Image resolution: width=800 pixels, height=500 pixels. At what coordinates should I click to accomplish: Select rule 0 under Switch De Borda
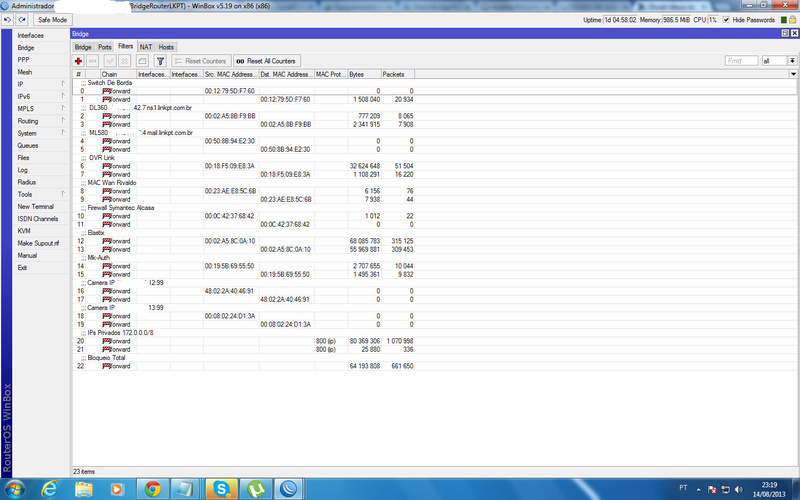coord(244,91)
